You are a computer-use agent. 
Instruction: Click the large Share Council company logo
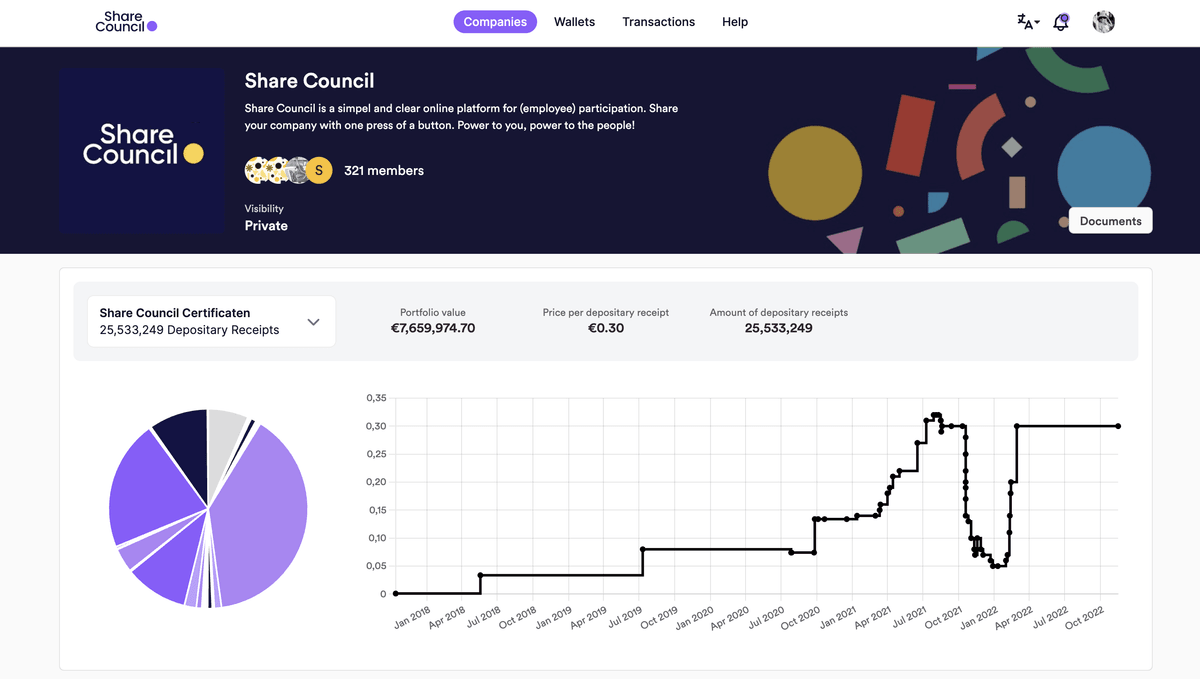pyautogui.click(x=142, y=151)
